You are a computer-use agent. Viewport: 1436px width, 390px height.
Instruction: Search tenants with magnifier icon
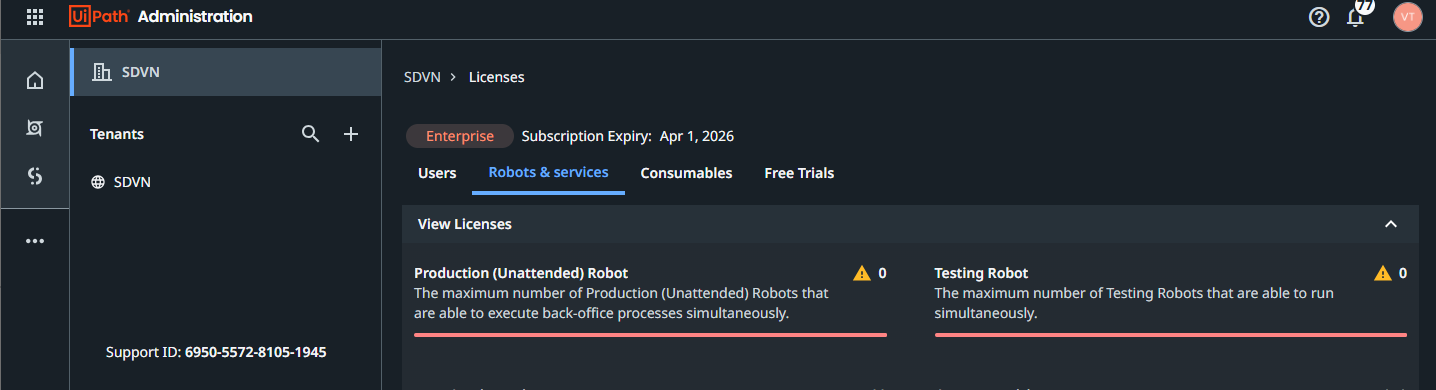(311, 134)
